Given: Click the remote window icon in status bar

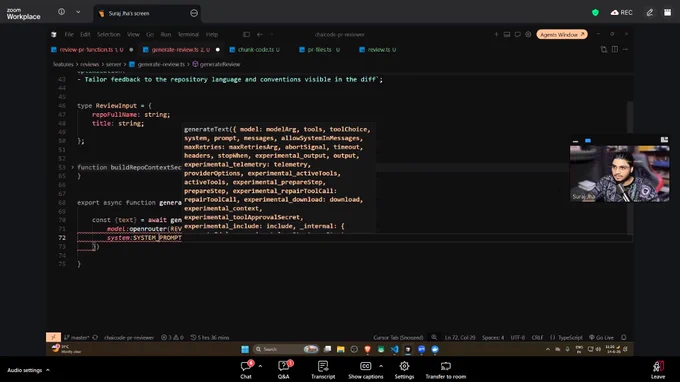Looking at the screenshot, I should point(53,337).
